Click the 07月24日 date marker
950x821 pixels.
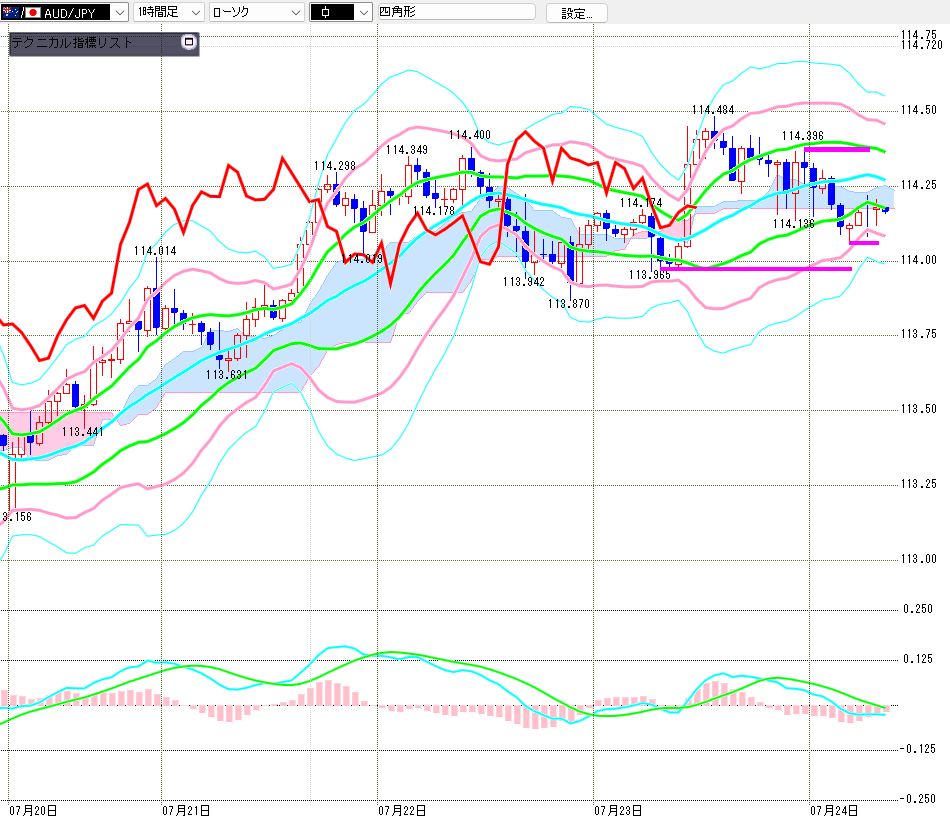[x=834, y=810]
